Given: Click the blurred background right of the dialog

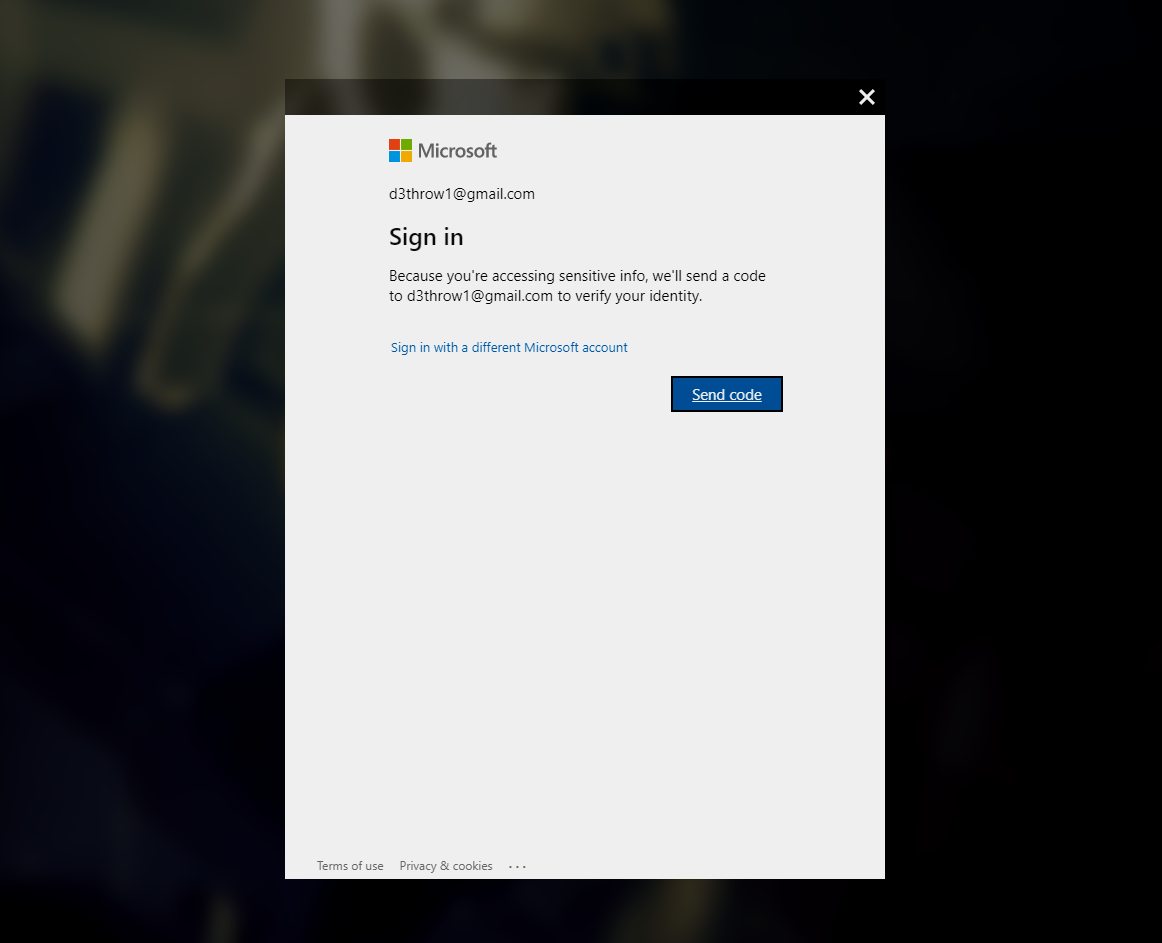Looking at the screenshot, I should [x=1023, y=472].
